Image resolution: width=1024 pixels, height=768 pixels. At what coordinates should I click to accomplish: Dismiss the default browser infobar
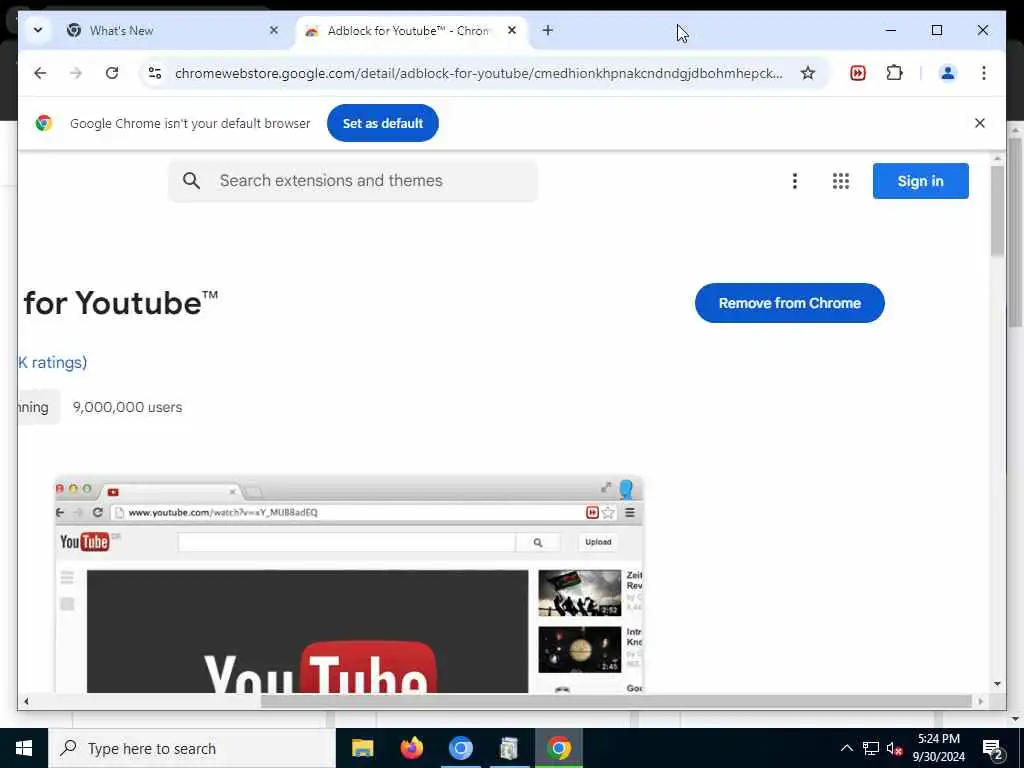point(980,123)
